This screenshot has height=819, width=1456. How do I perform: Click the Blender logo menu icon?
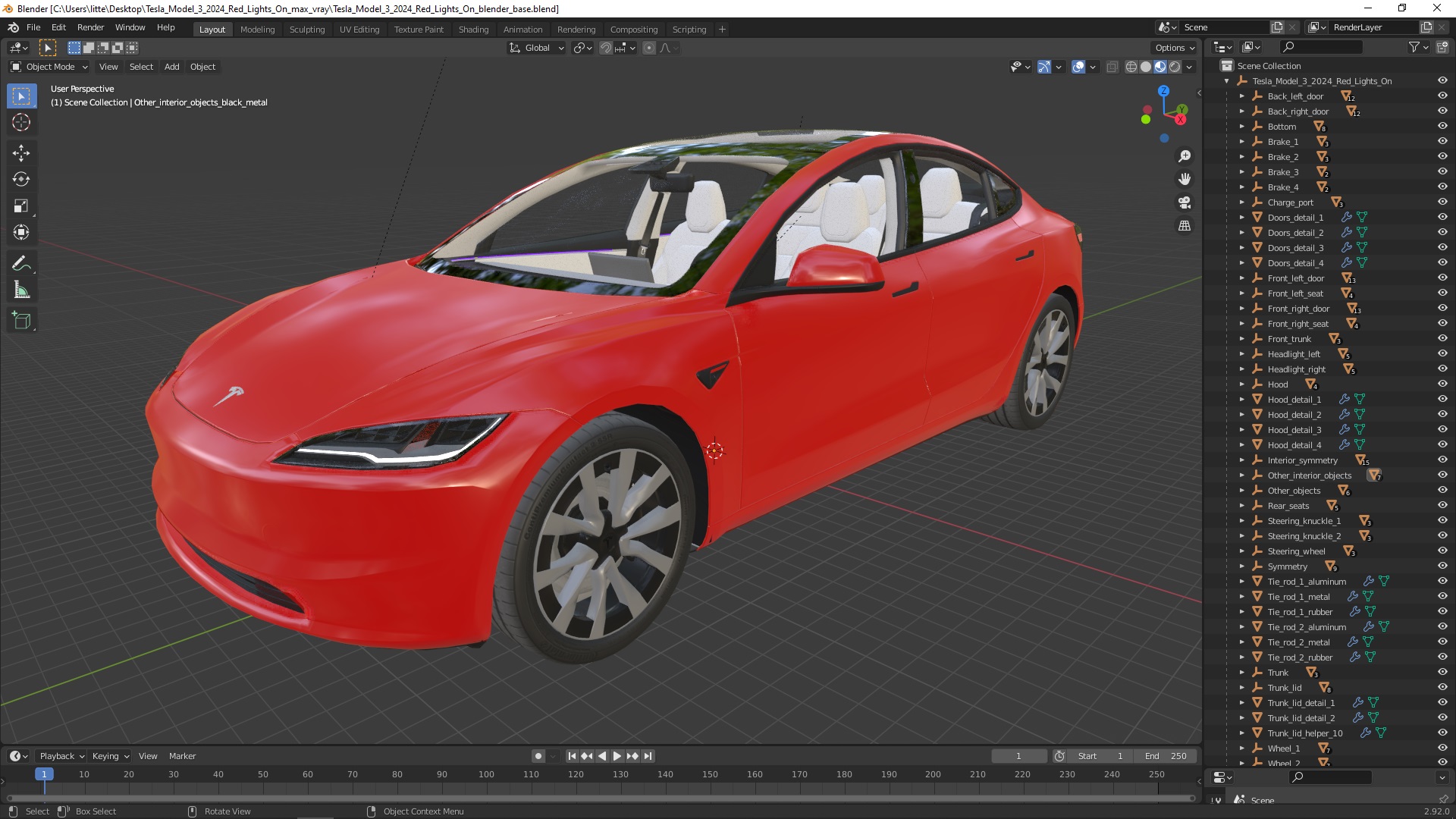pos(13,27)
